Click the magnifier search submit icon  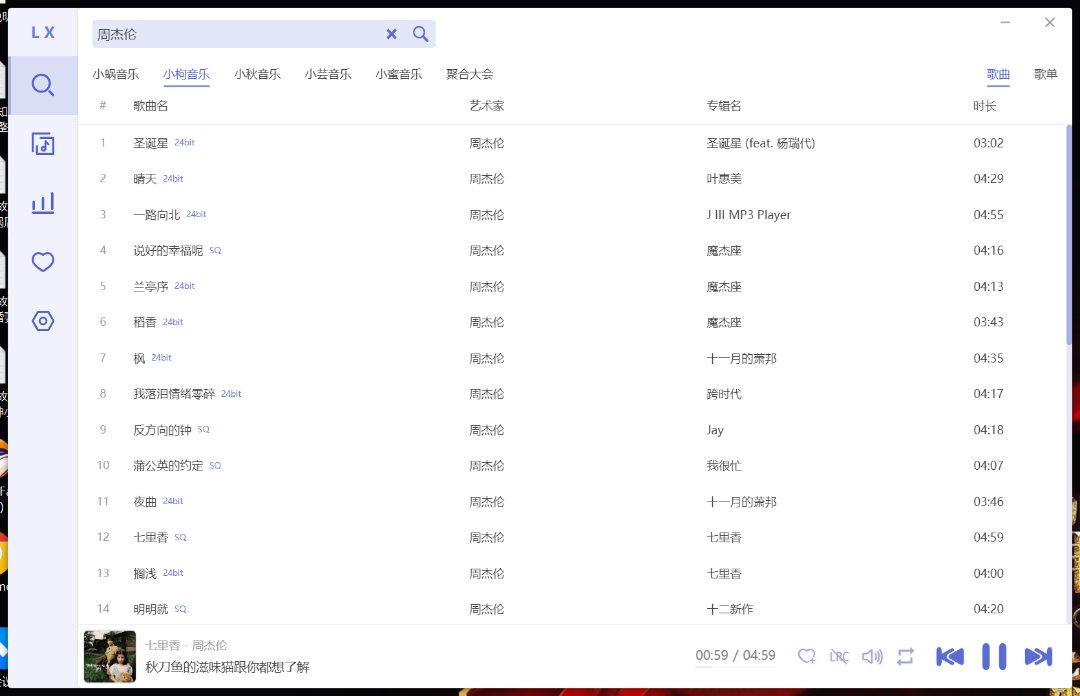coord(421,34)
